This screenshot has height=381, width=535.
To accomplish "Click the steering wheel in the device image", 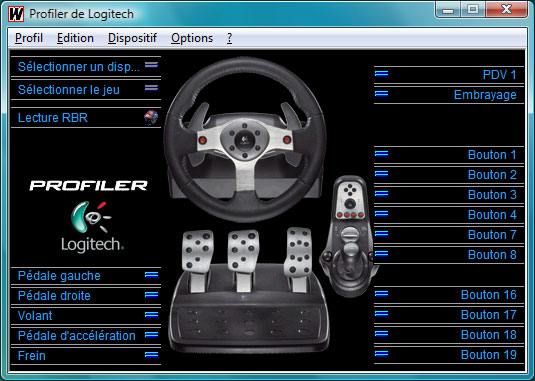I will click(x=245, y=139).
